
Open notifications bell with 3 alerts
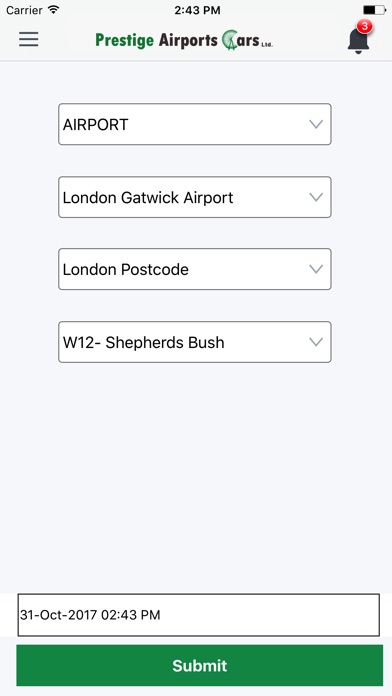[358, 40]
